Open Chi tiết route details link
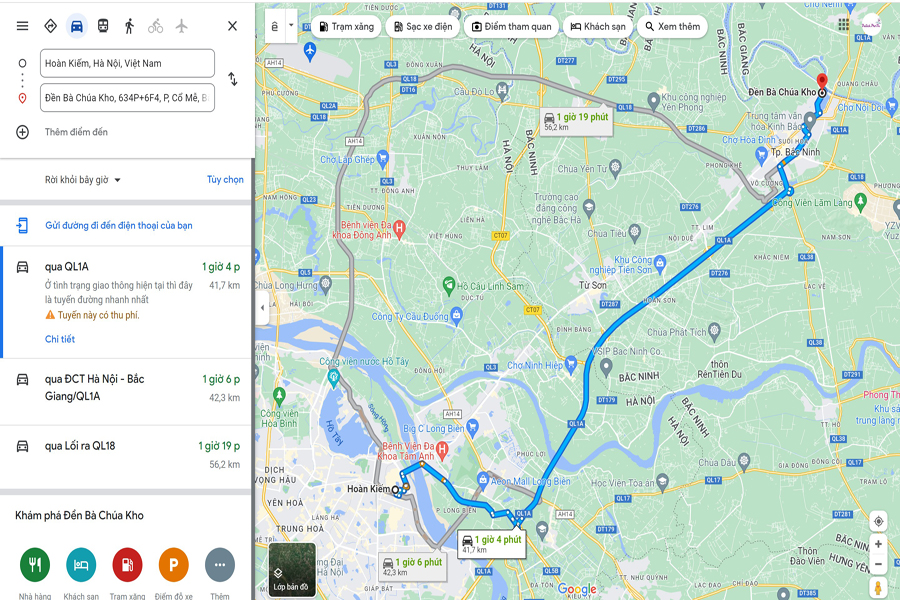This screenshot has height=600, width=900. point(60,339)
